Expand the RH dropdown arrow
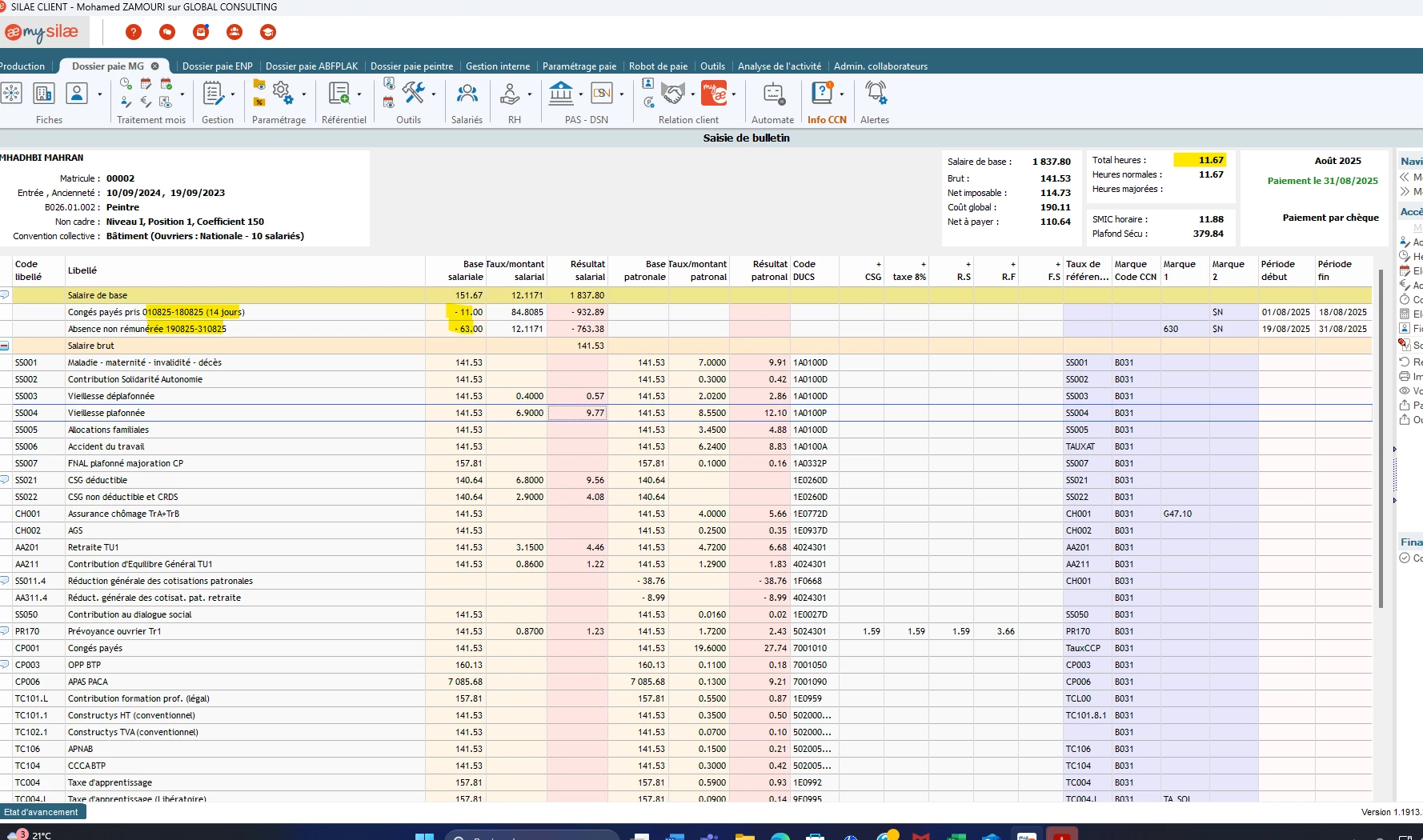1423x840 pixels. point(530,94)
